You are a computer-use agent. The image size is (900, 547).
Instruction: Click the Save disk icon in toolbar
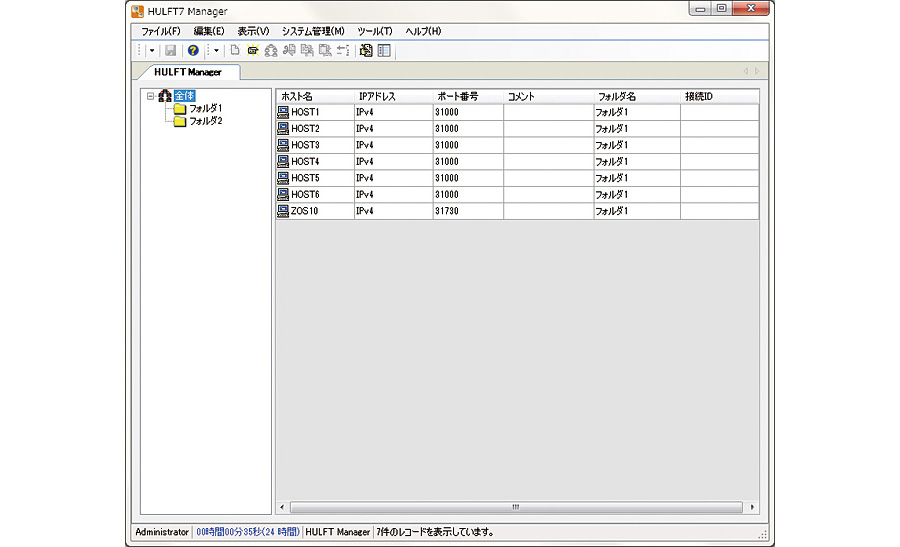[170, 50]
